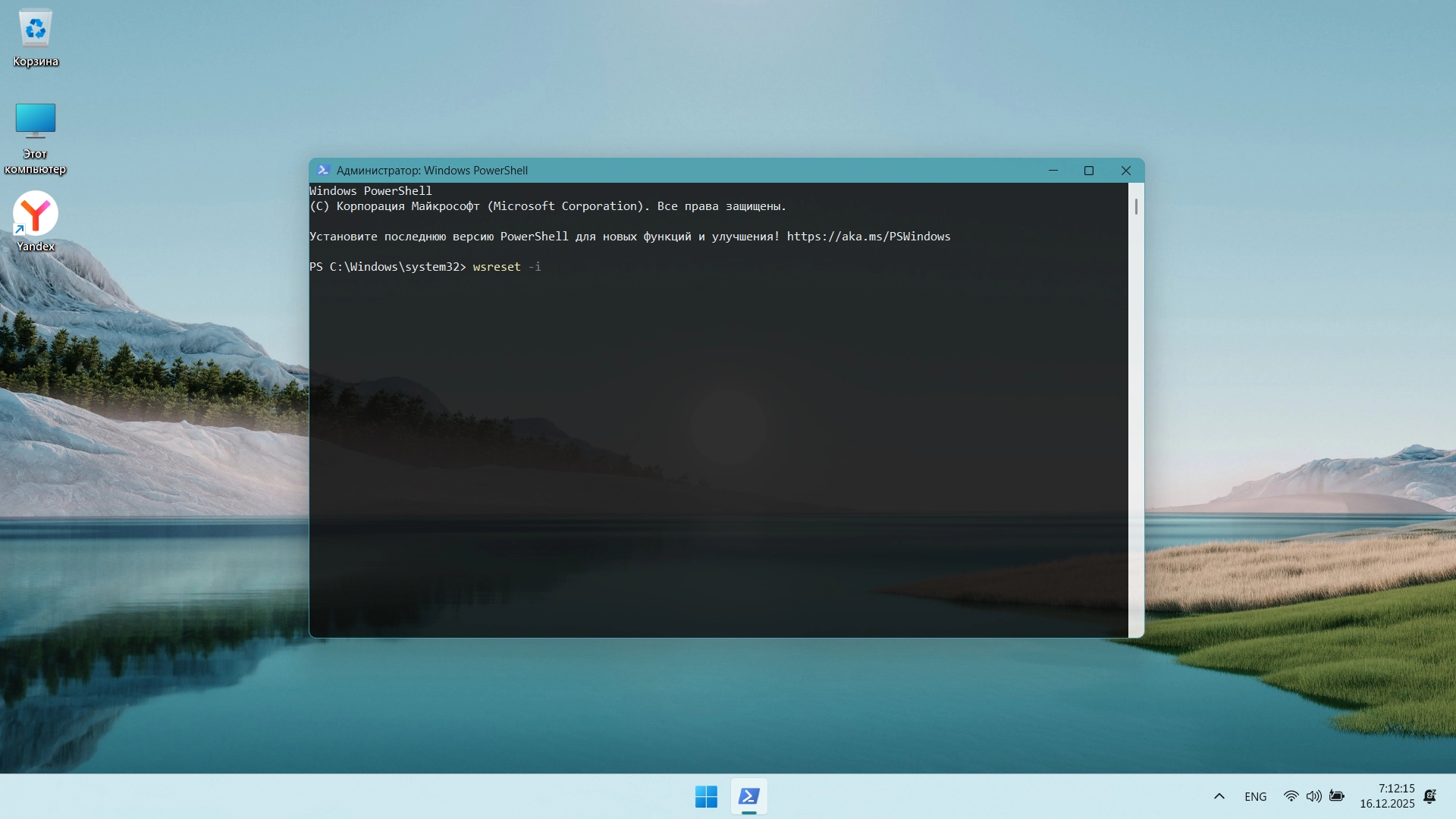Switch the ENG input language indicator
1456x819 pixels.
click(x=1255, y=796)
